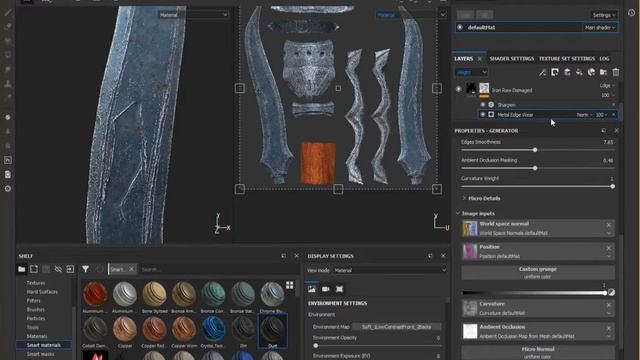This screenshot has width=640, height=360.
Task: Toggle visibility of Metal Edge Wear generator
Action: click(483, 115)
